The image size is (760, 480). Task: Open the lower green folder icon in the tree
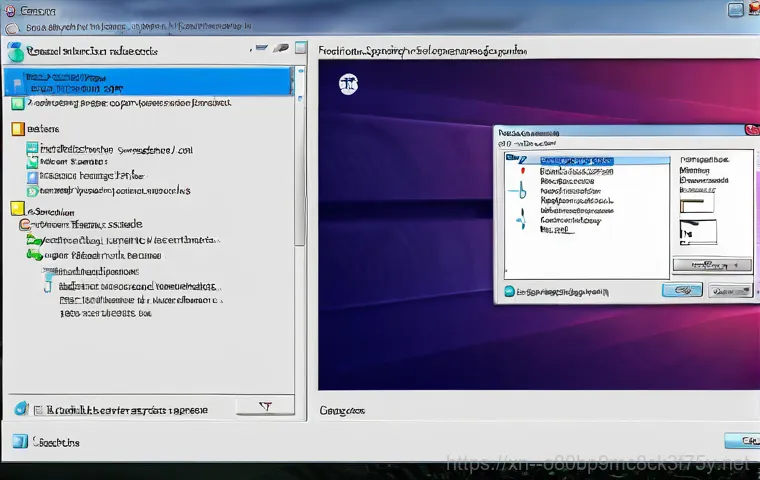(x=34, y=255)
